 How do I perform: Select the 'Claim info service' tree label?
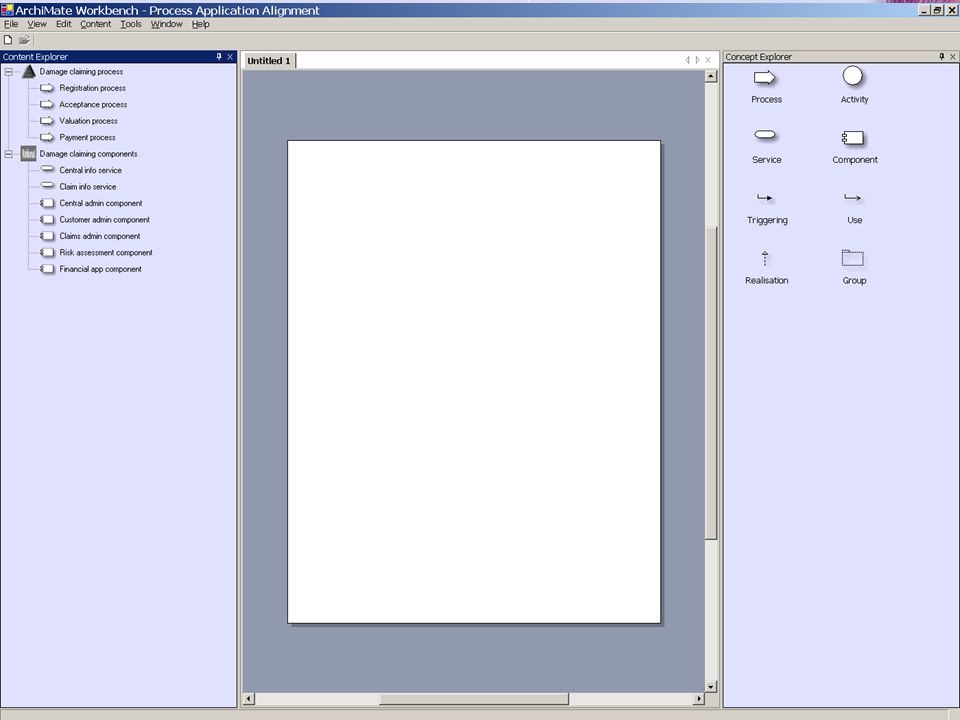[x=88, y=187]
